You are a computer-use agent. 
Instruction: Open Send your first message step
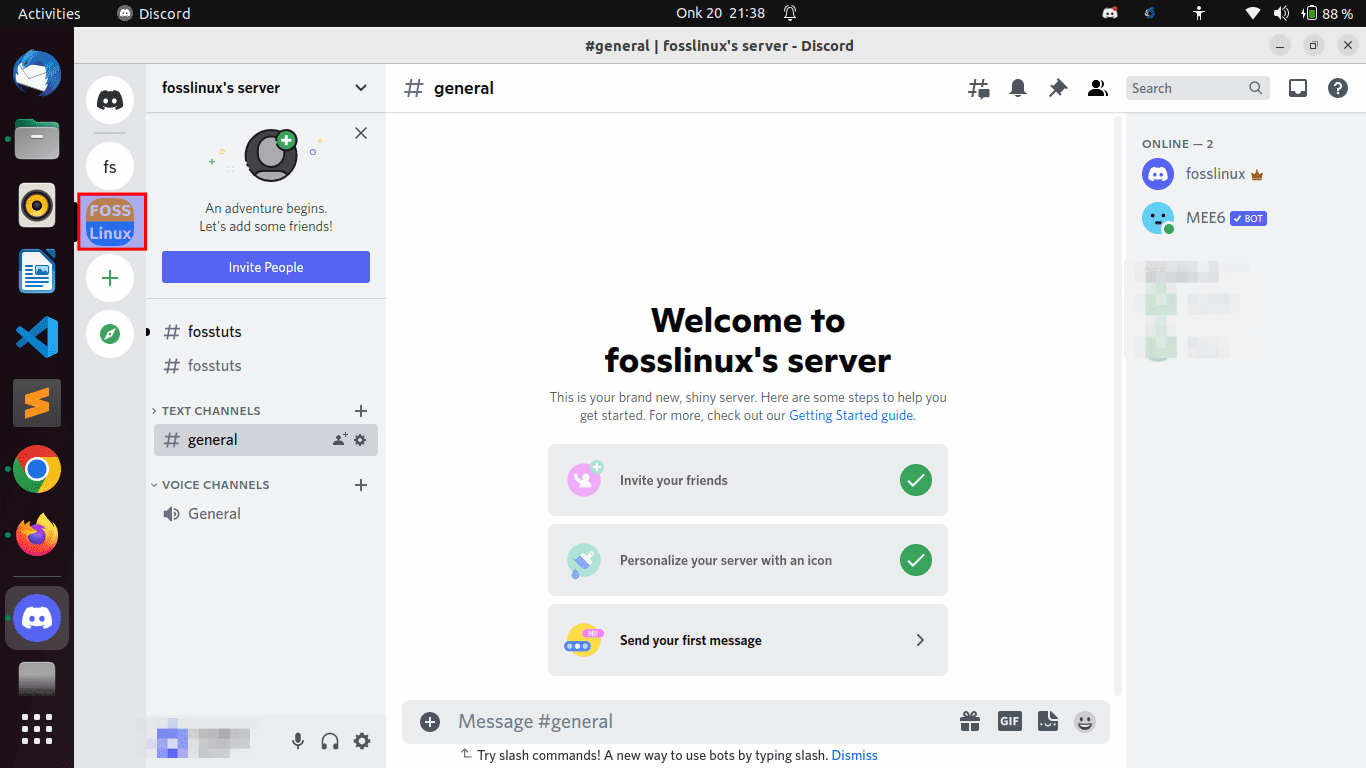[748, 640]
